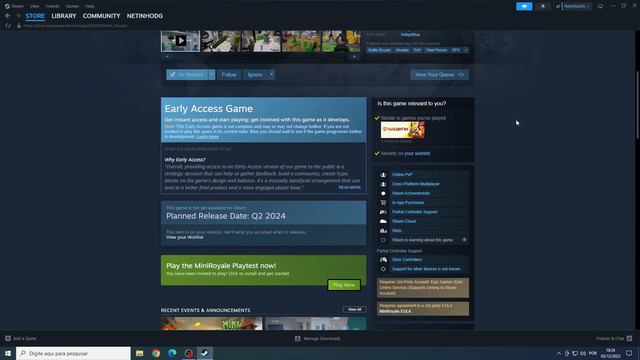Expand the tag list plus button
This screenshot has height=360, width=640.
[466, 50]
